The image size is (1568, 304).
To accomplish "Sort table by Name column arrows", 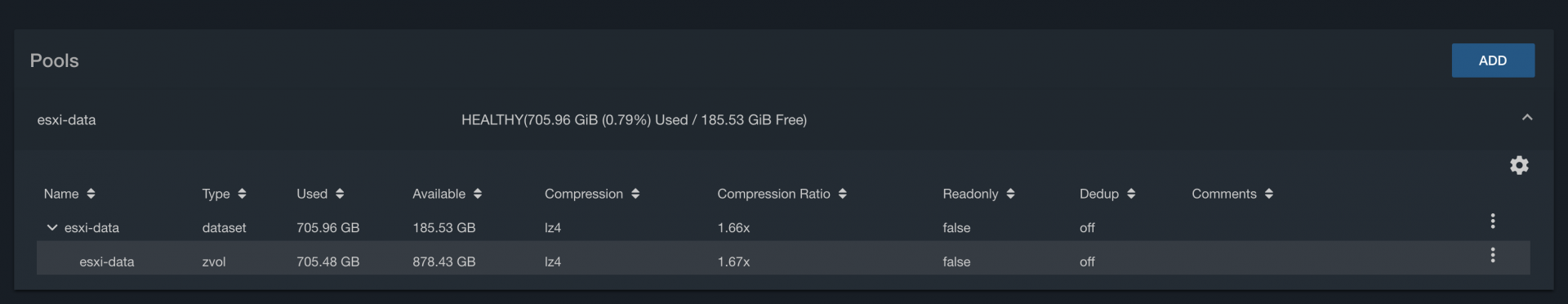I will coord(91,194).
